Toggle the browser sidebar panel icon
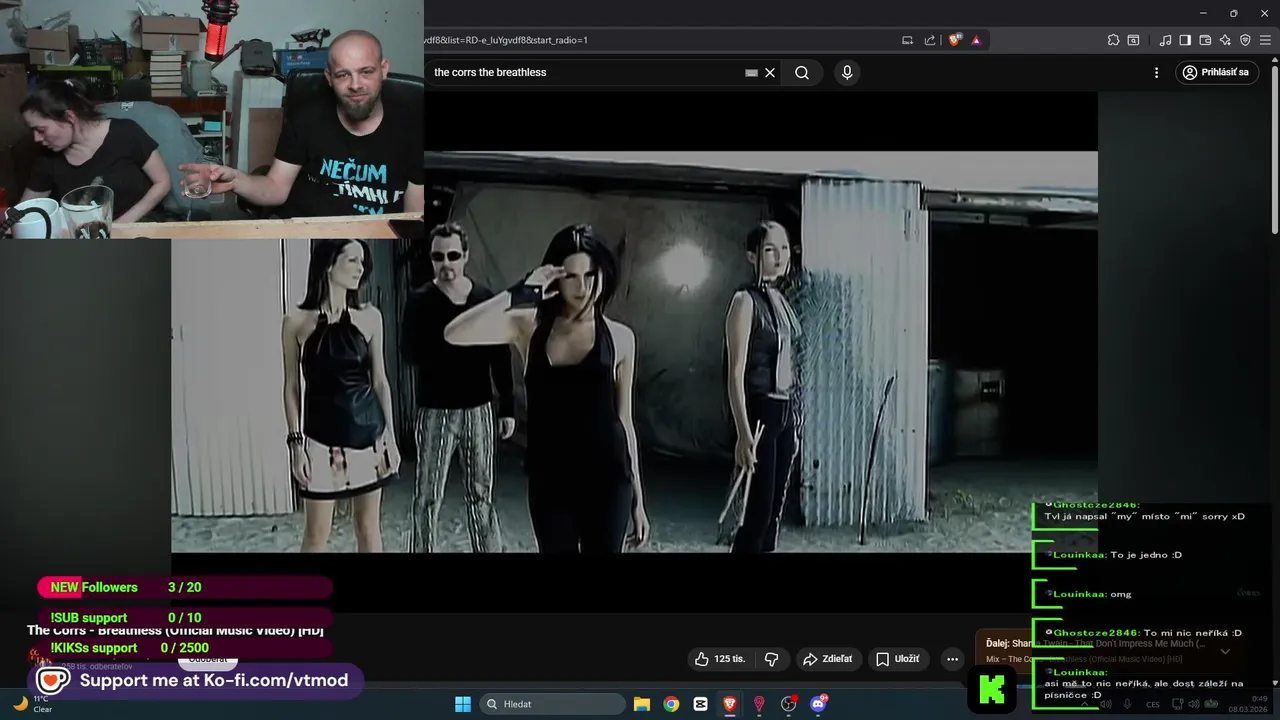 coord(1185,40)
